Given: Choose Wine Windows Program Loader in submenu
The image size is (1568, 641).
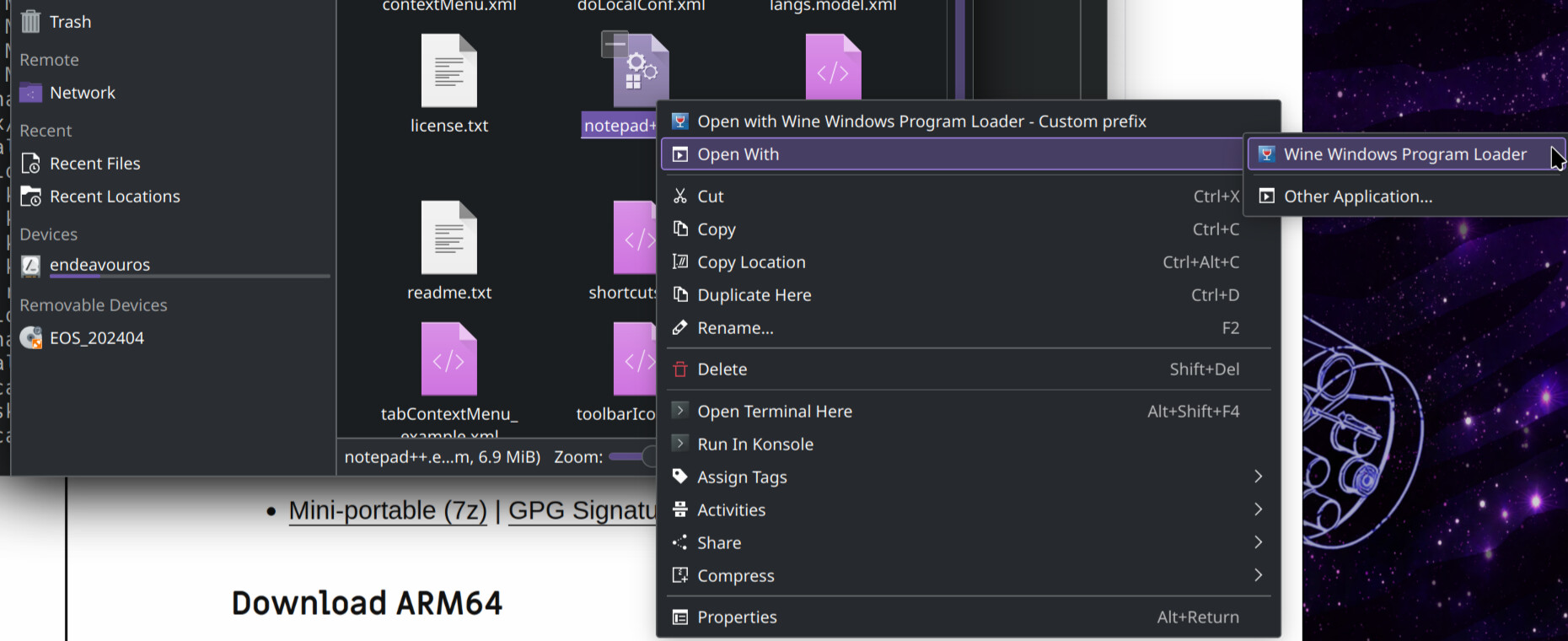Looking at the screenshot, I should [x=1406, y=154].
